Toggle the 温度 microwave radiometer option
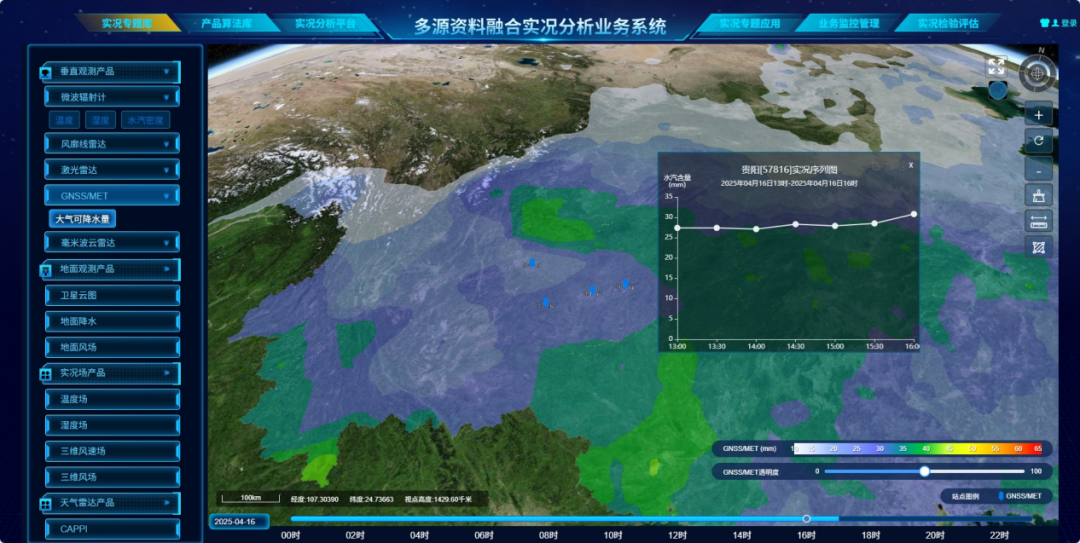Image resolution: width=1080 pixels, height=543 pixels. click(x=65, y=121)
